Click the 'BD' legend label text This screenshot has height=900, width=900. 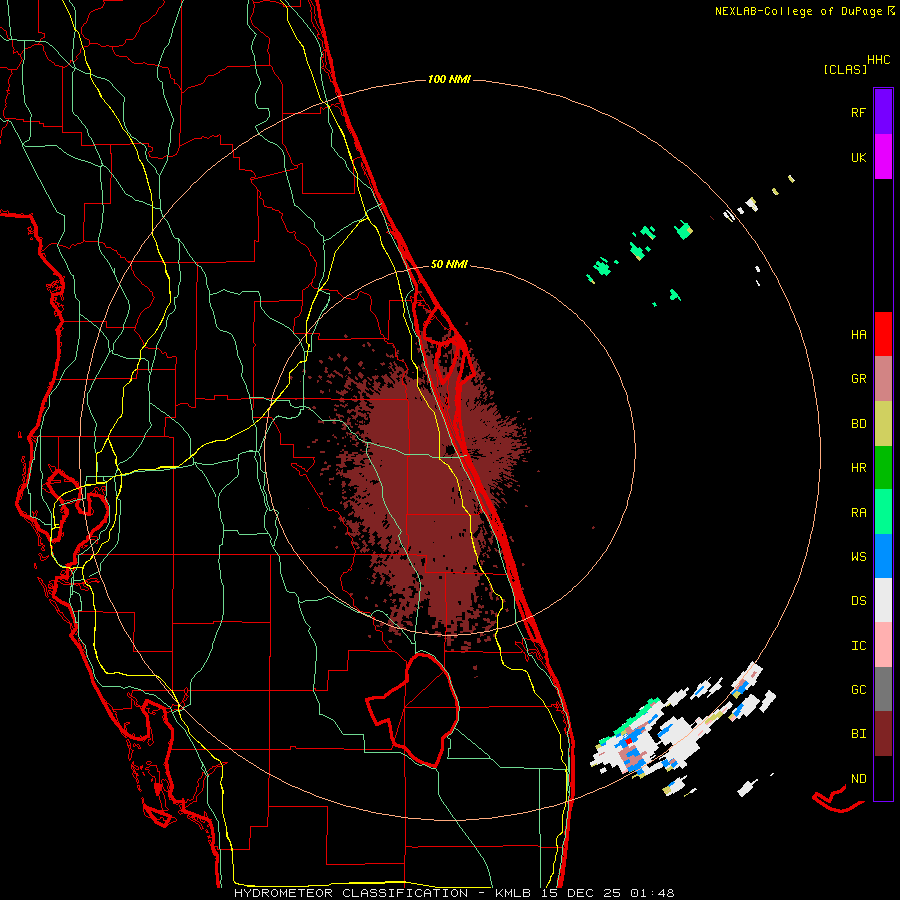pyautogui.click(x=858, y=424)
